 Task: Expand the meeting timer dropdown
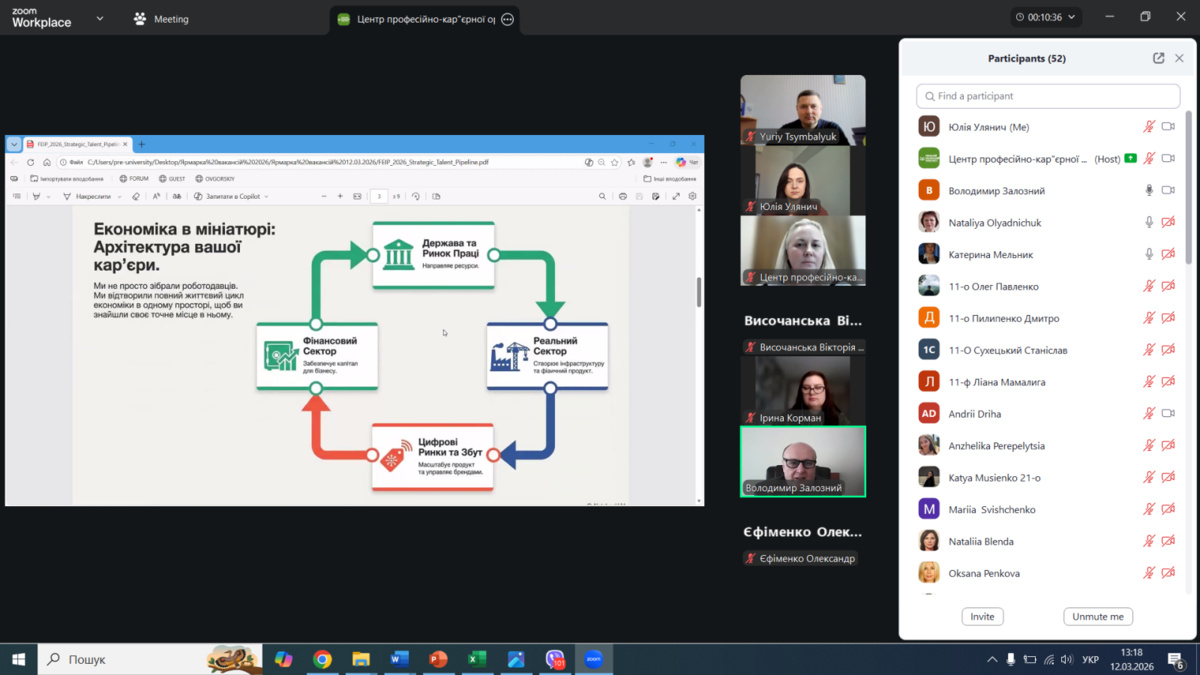1073,17
